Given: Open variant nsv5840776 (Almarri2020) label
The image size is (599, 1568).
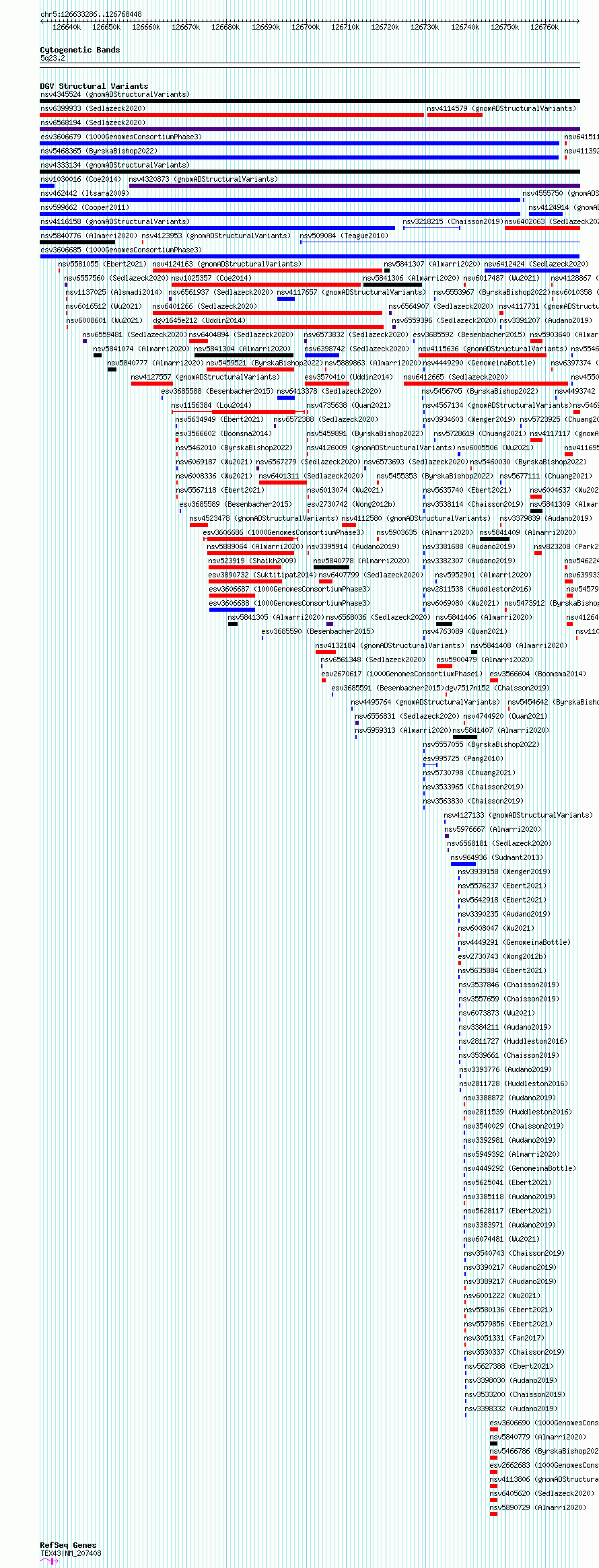Looking at the screenshot, I should coord(89,236).
